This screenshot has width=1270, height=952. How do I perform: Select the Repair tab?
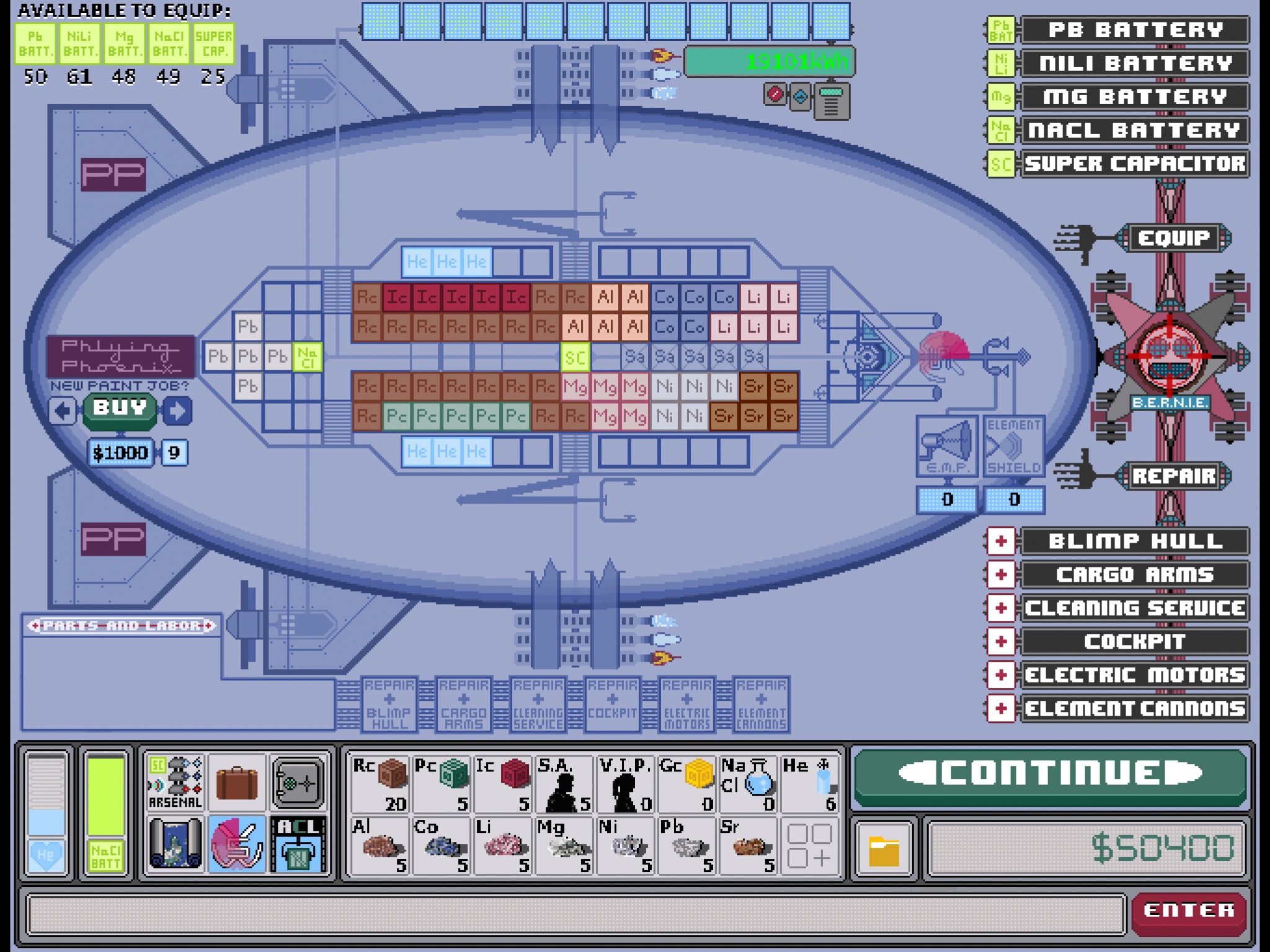[x=1173, y=476]
